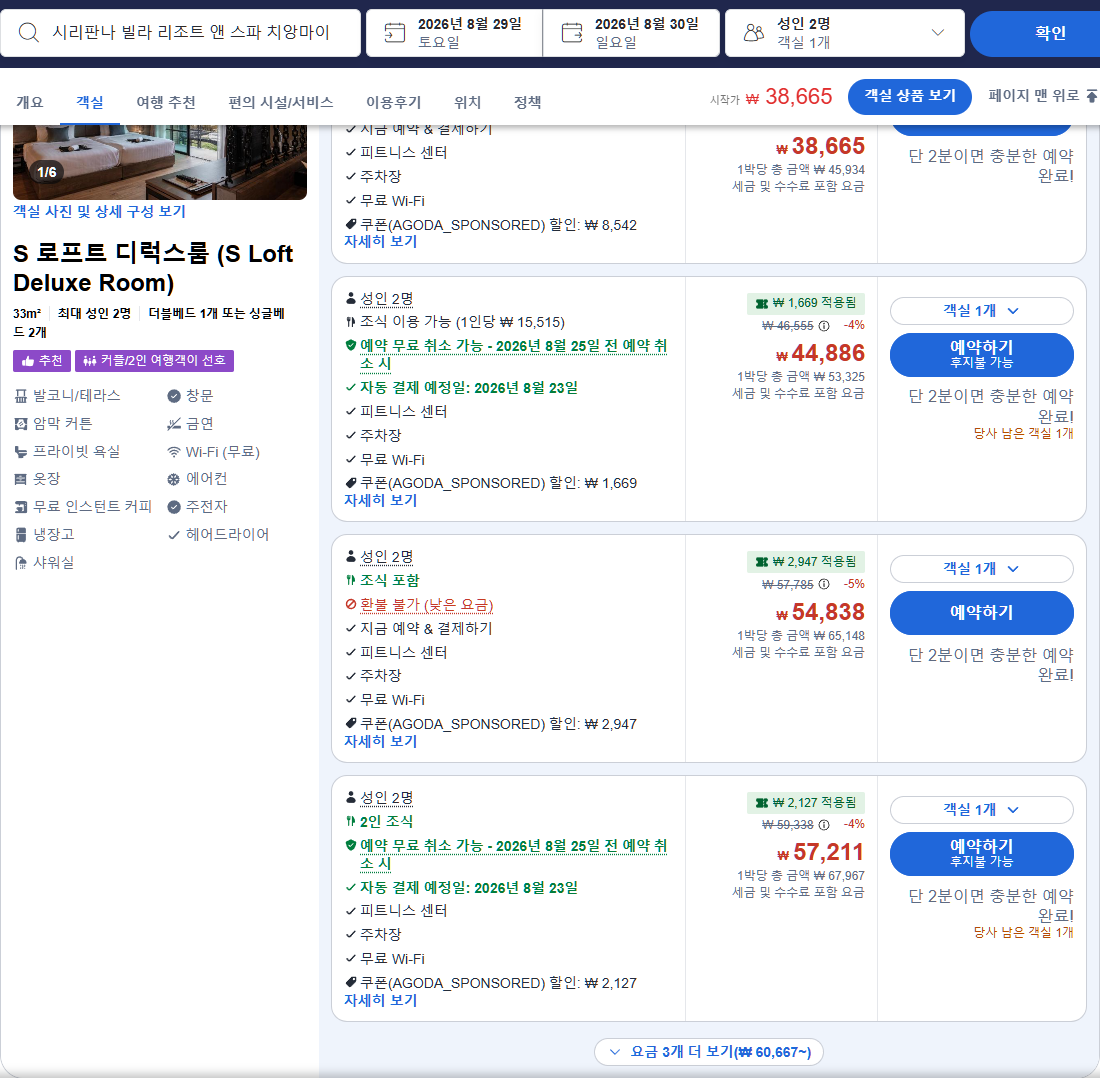Click info icon next to ₩46,555 price
The width and height of the screenshot is (1100, 1079).
pyautogui.click(x=824, y=326)
